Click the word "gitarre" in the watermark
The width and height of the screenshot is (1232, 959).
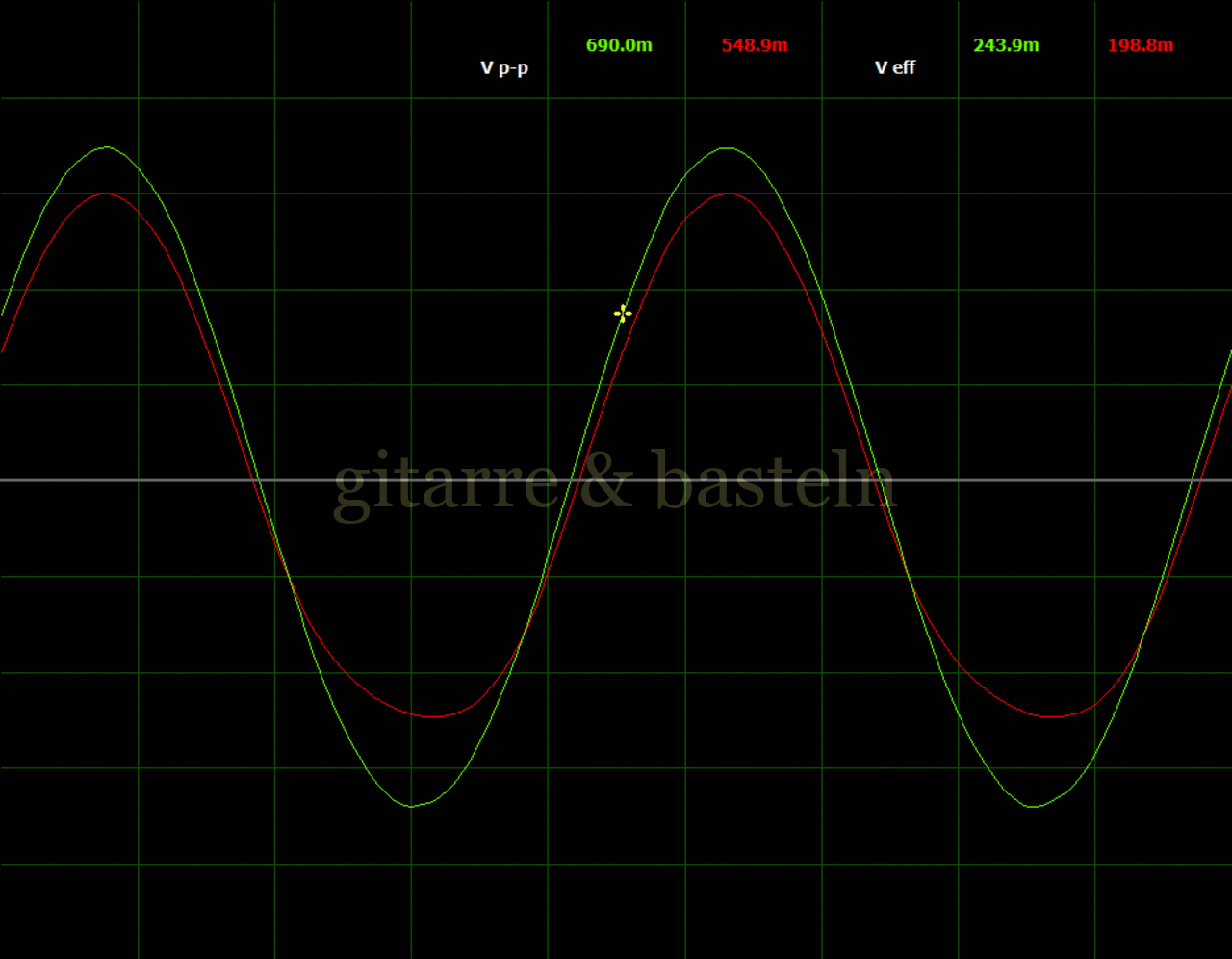pyautogui.click(x=445, y=483)
